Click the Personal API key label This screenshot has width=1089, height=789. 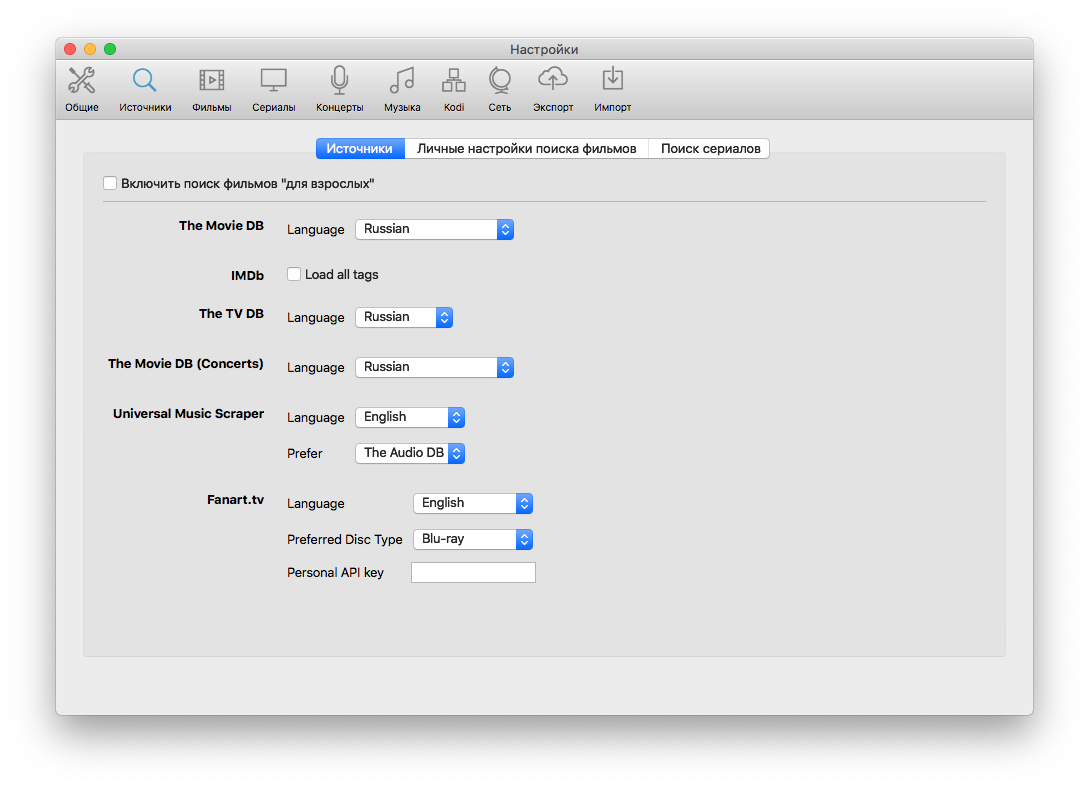coord(335,573)
